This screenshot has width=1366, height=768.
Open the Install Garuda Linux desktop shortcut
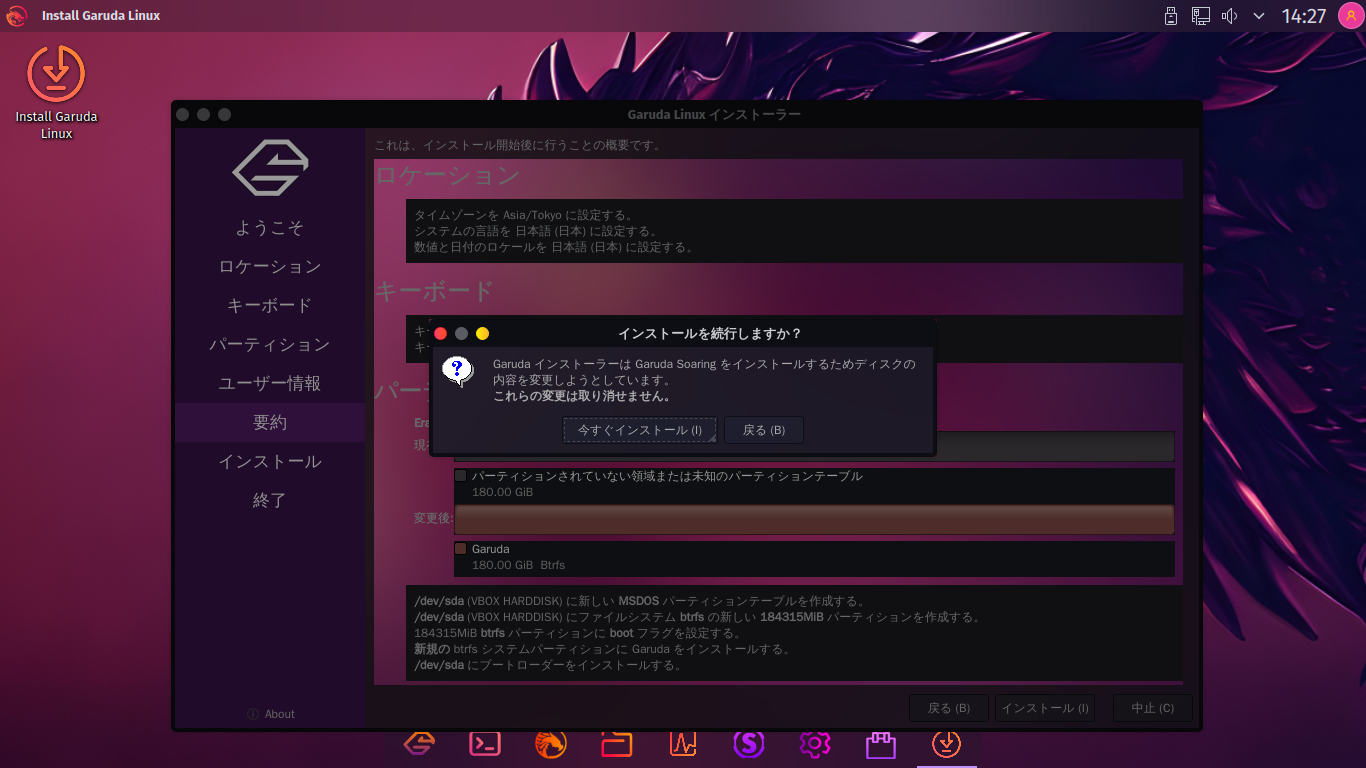coord(56,92)
